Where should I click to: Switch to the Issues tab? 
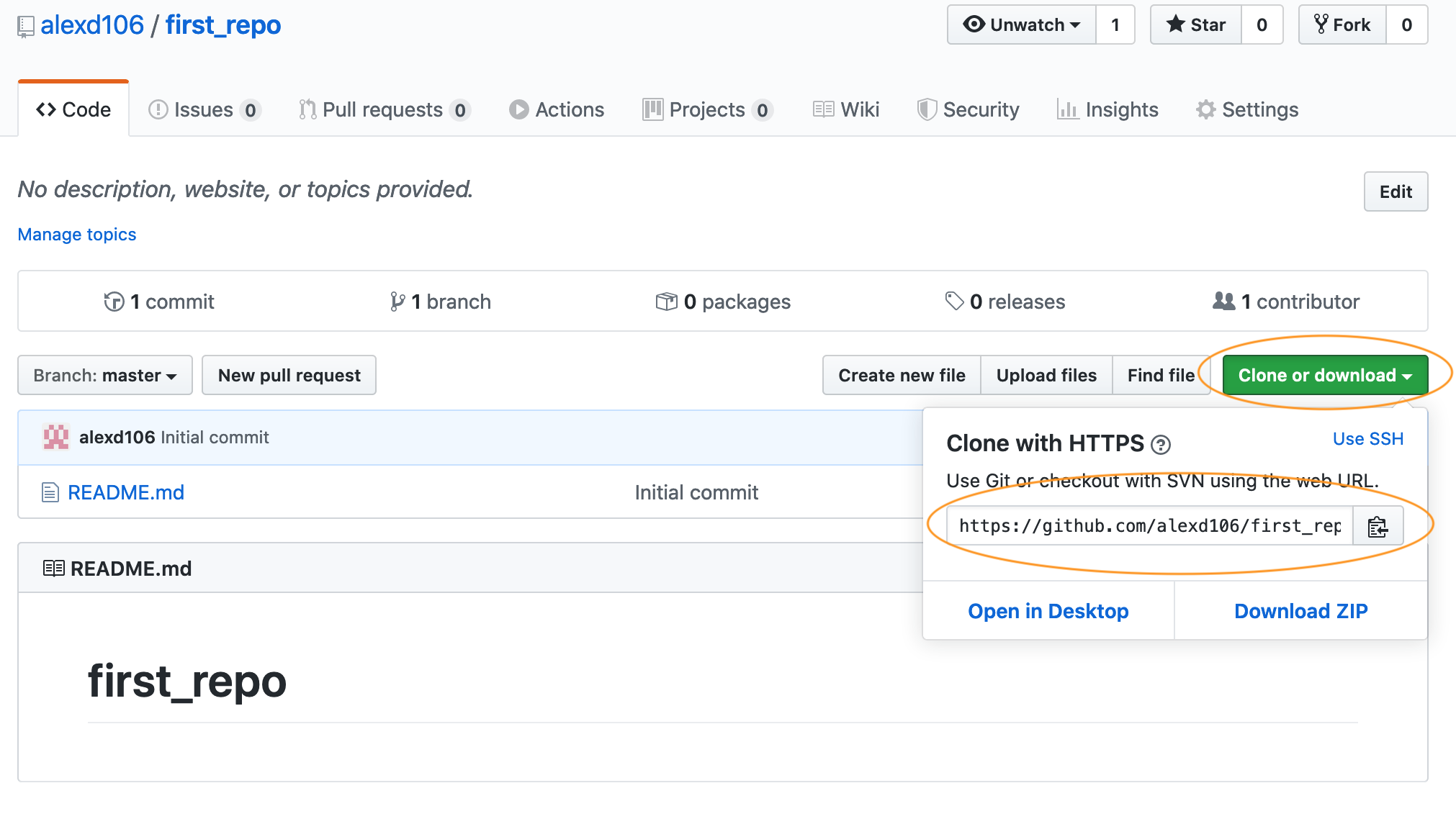tap(204, 109)
